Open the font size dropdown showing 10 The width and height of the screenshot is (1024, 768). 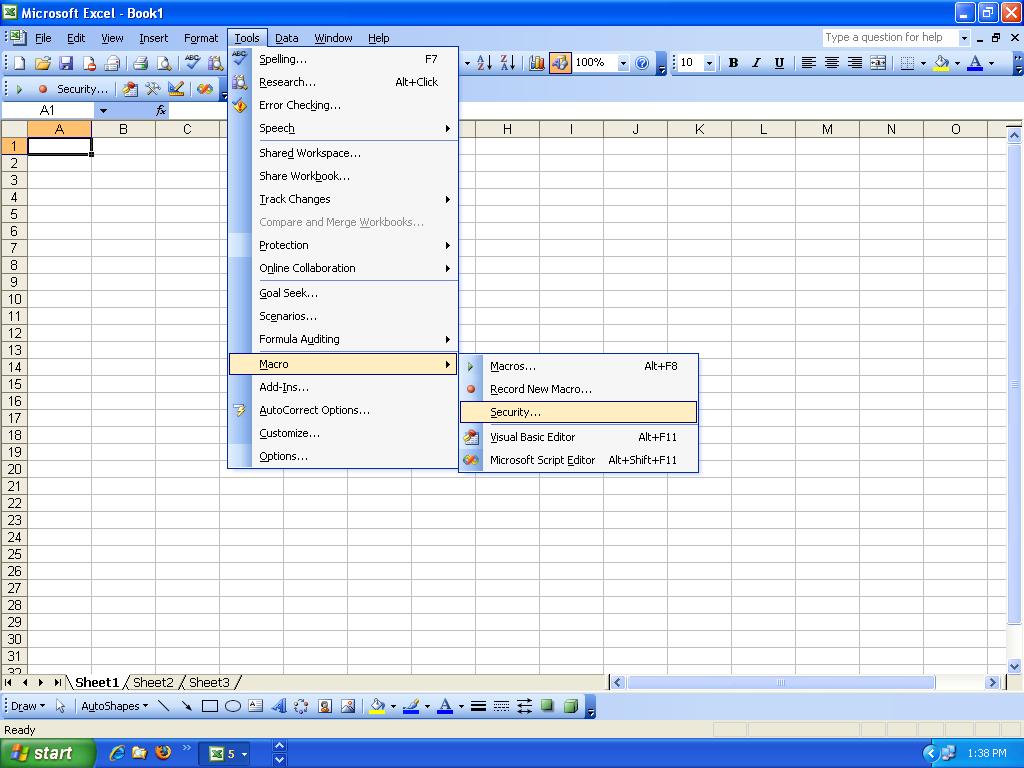tap(709, 63)
